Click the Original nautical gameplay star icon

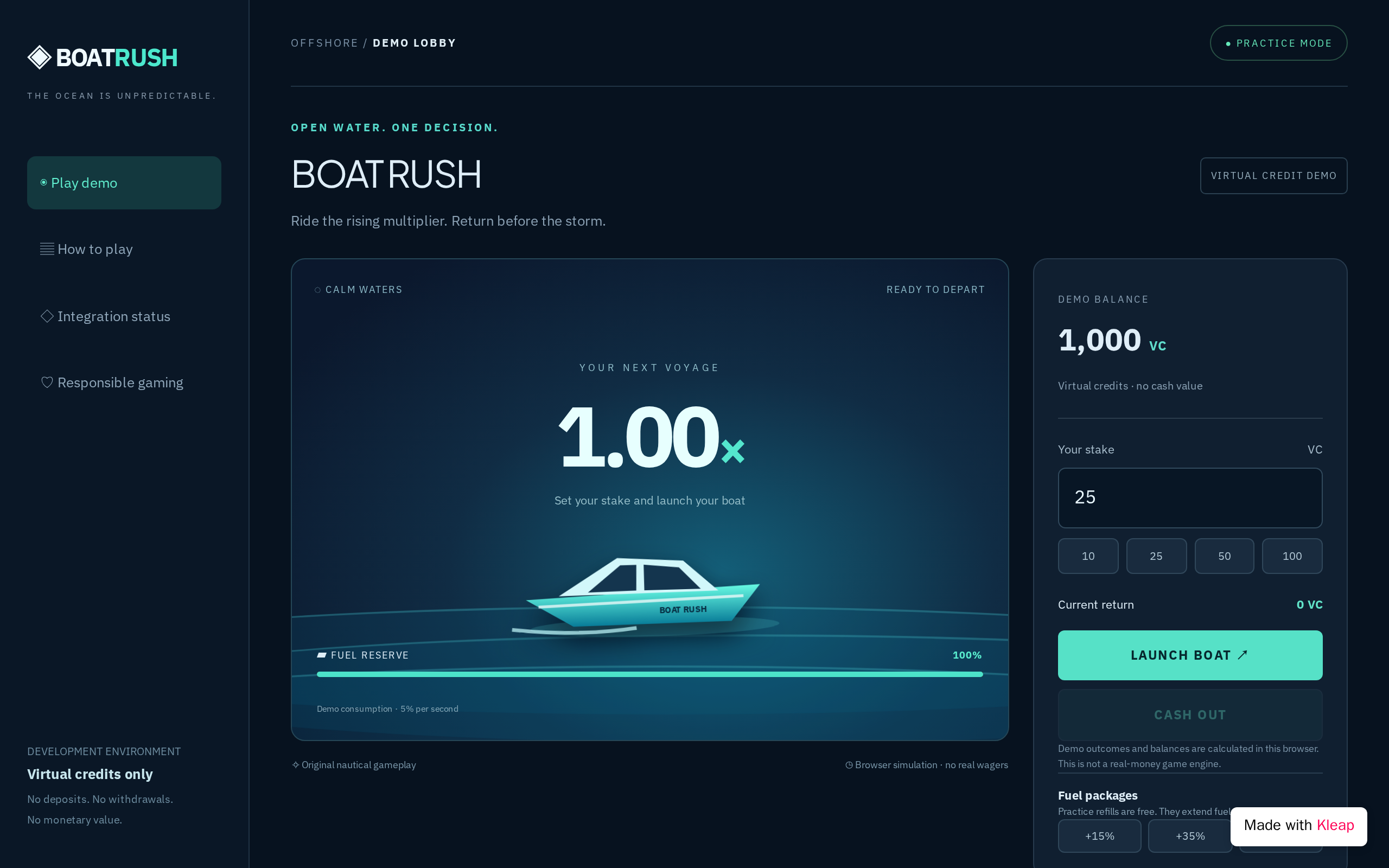click(296, 765)
